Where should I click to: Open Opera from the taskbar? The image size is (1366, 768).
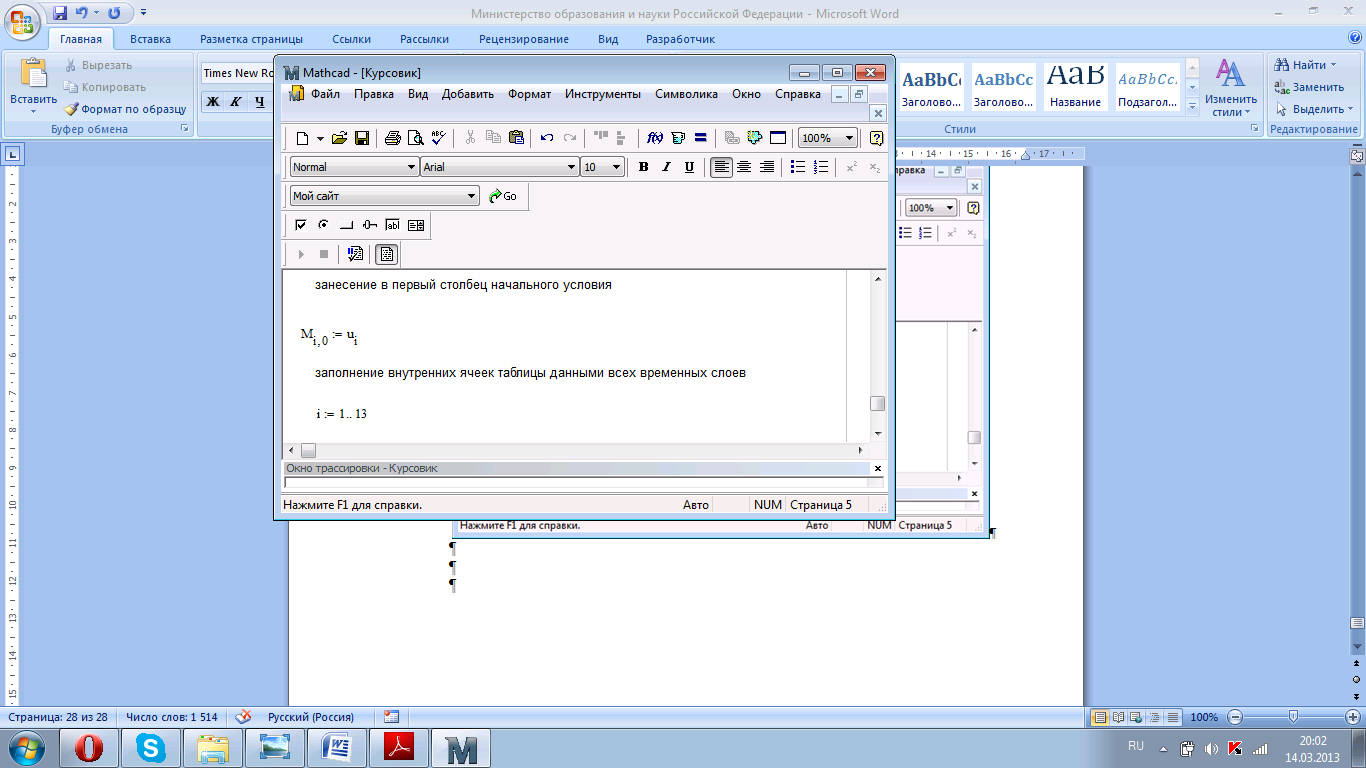(x=89, y=747)
